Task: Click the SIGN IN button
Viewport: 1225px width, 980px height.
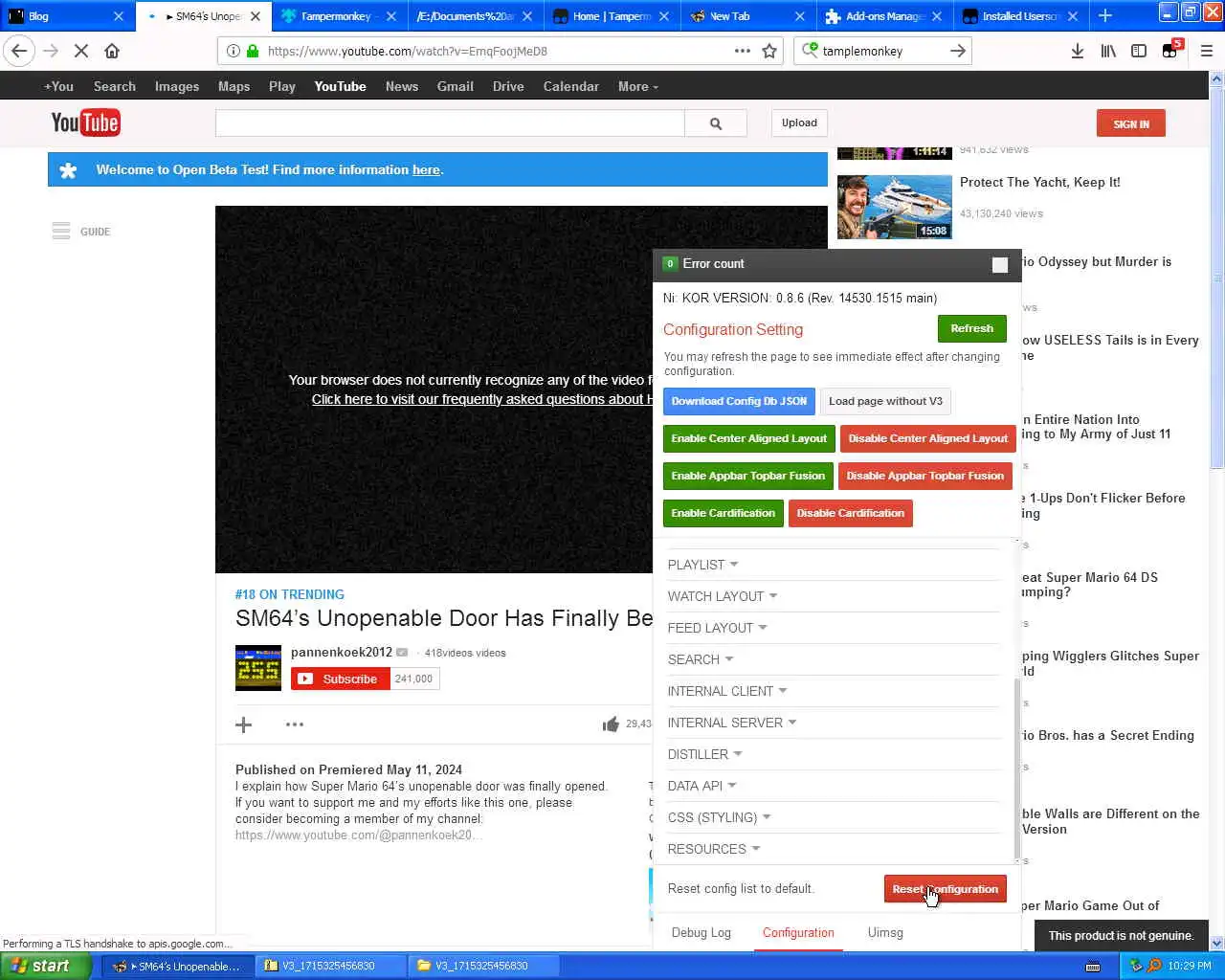Action: (1131, 123)
